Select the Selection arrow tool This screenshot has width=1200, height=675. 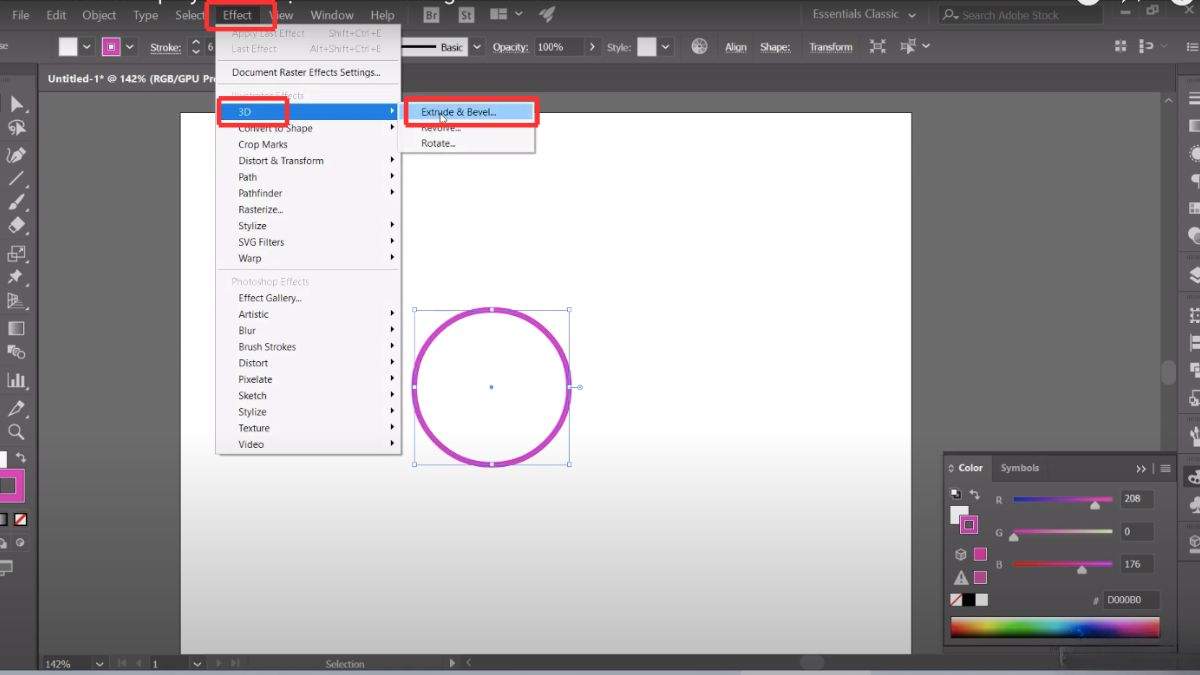tap(16, 104)
